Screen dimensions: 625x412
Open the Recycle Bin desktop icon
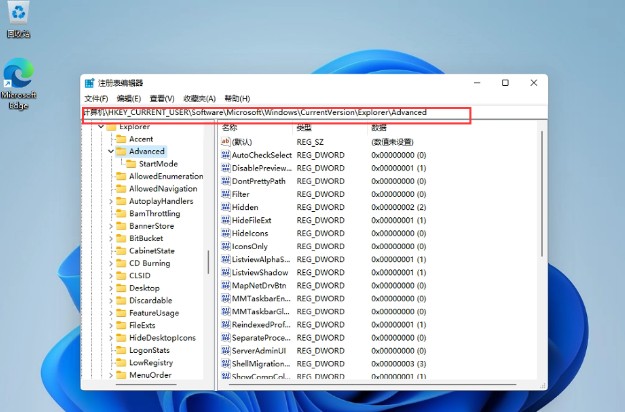point(18,19)
